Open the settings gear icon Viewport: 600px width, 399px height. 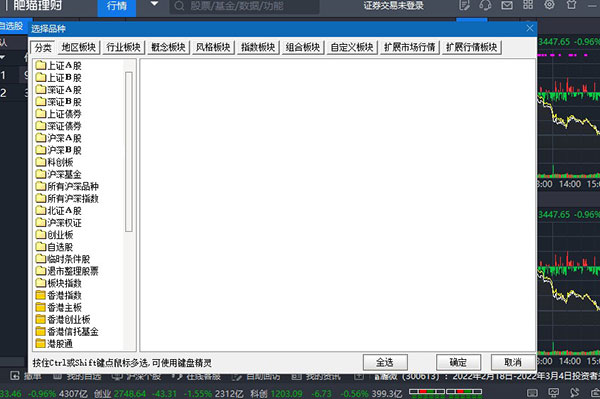pyautogui.click(x=549, y=5)
